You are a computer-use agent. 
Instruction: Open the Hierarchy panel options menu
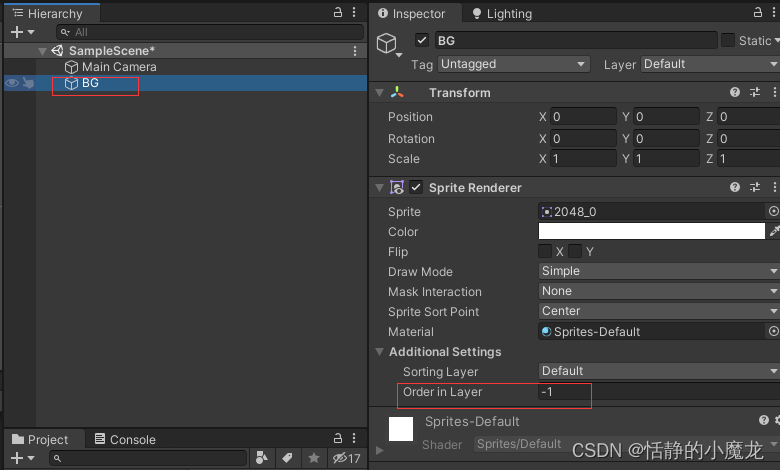click(x=354, y=12)
